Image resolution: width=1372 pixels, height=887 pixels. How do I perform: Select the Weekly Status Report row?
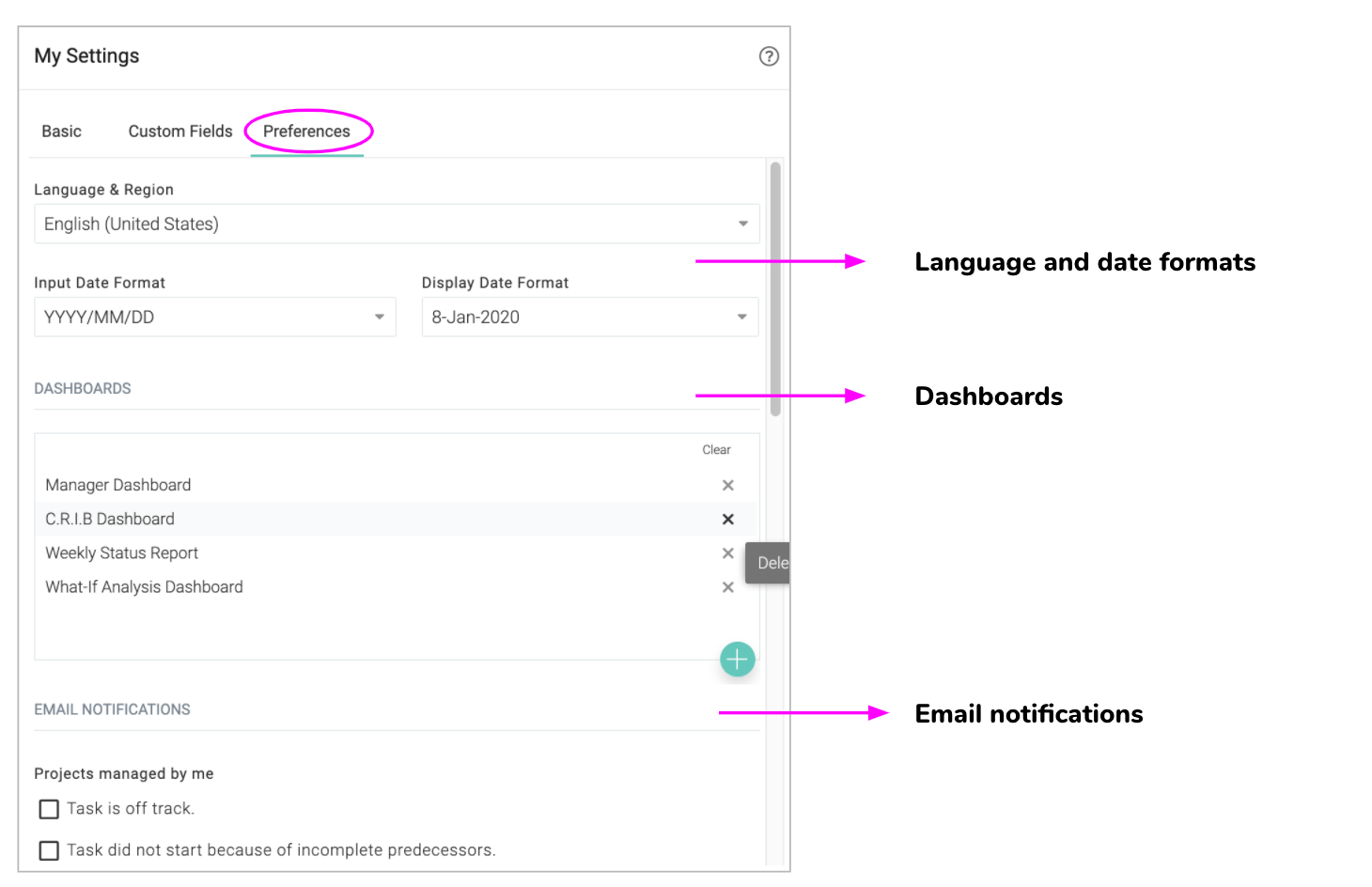[122, 553]
